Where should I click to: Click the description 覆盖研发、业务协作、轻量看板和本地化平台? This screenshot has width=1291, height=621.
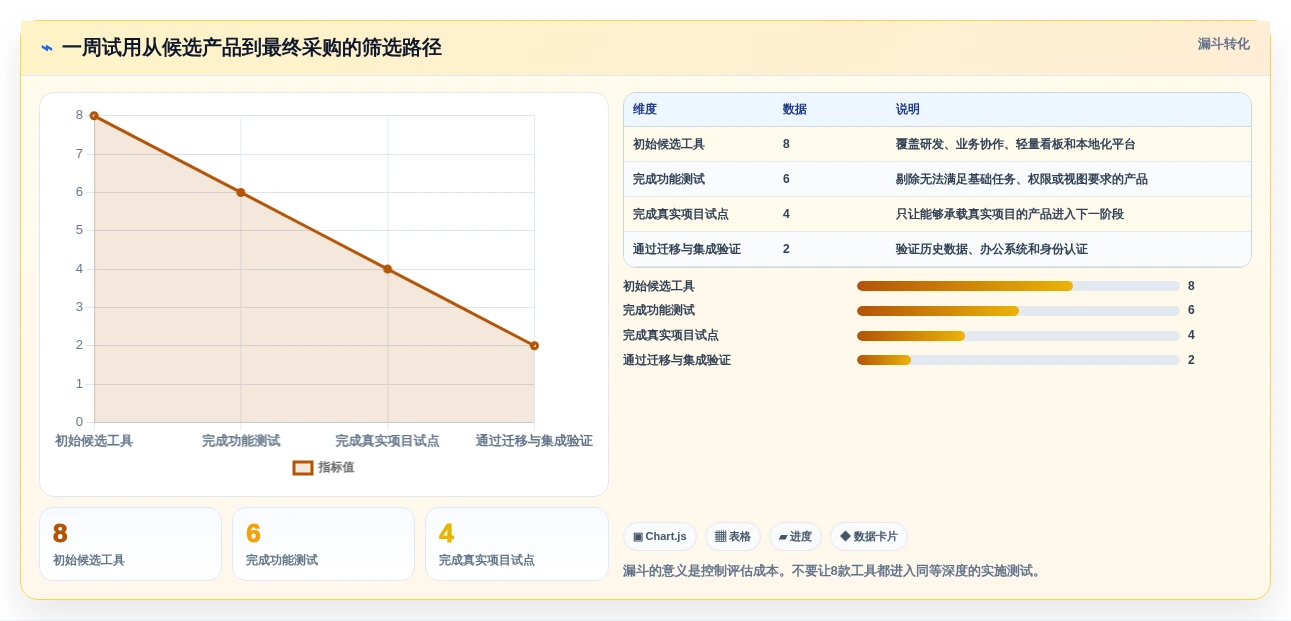(x=1016, y=144)
